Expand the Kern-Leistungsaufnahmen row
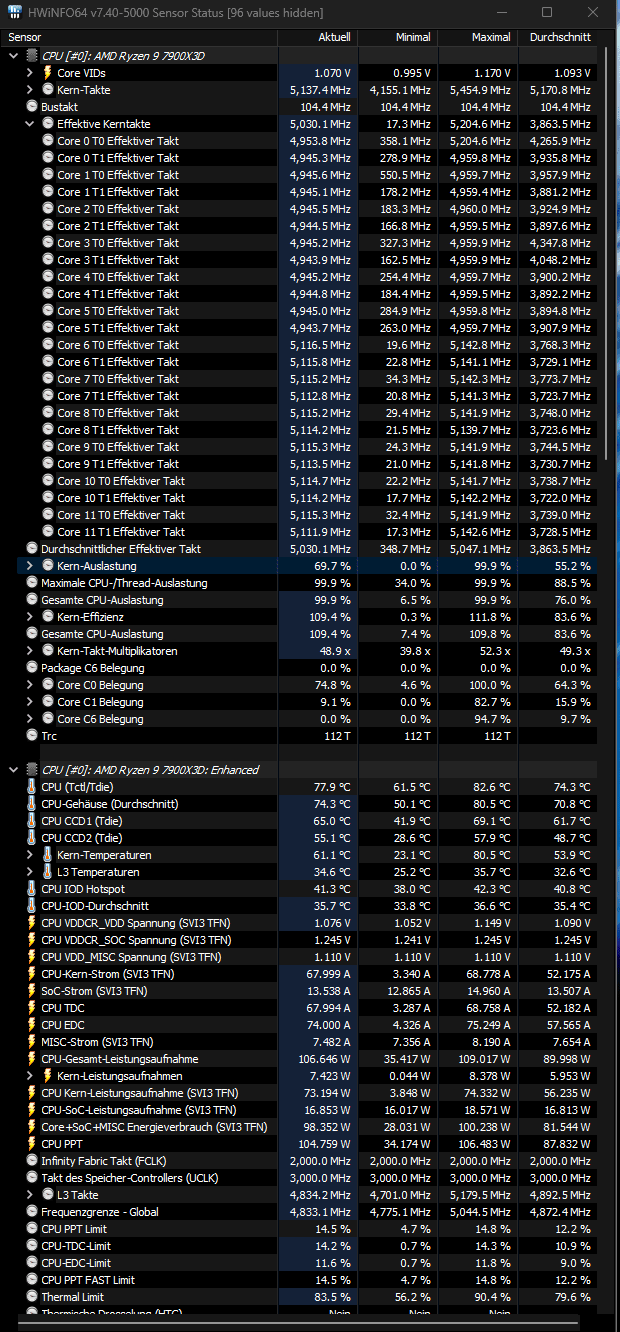This screenshot has width=620, height=1332. point(30,1076)
